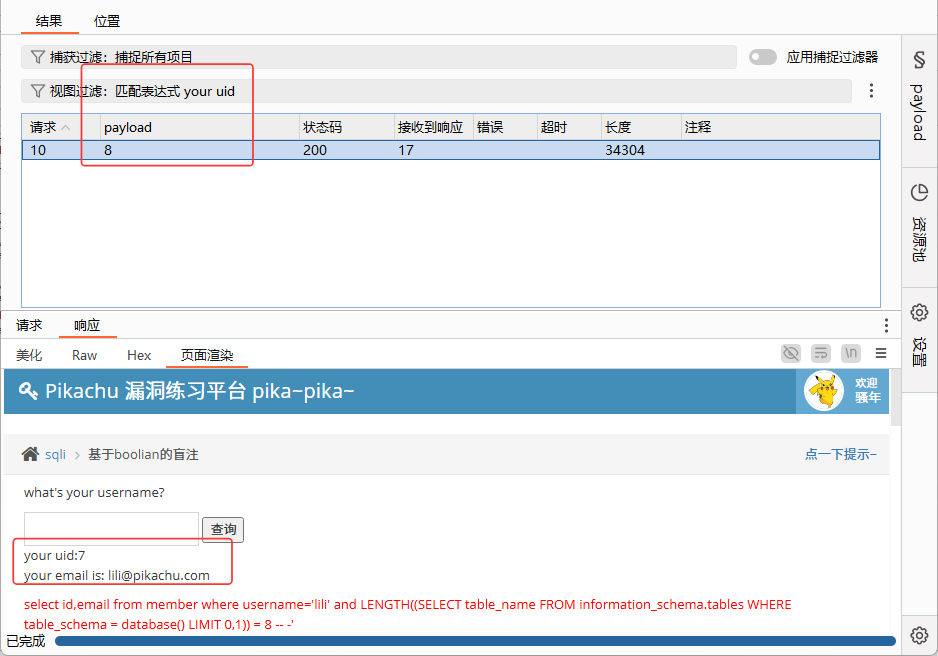Image resolution: width=938 pixels, height=656 pixels.
Task: Click the capture filter bar 捕捉所有项目
Action: point(379,57)
